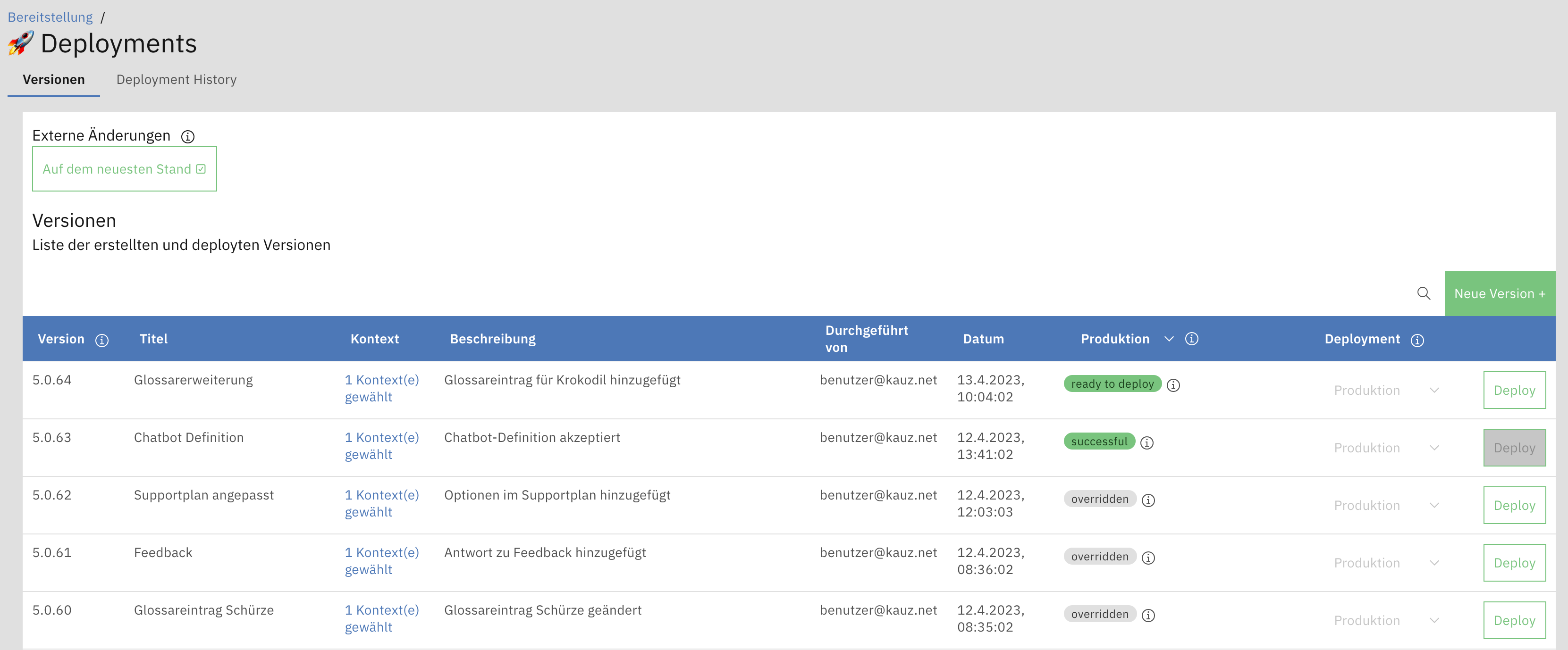Click overridden badge in row 5.0.60
The height and width of the screenshot is (650, 1568).
tap(1100, 614)
